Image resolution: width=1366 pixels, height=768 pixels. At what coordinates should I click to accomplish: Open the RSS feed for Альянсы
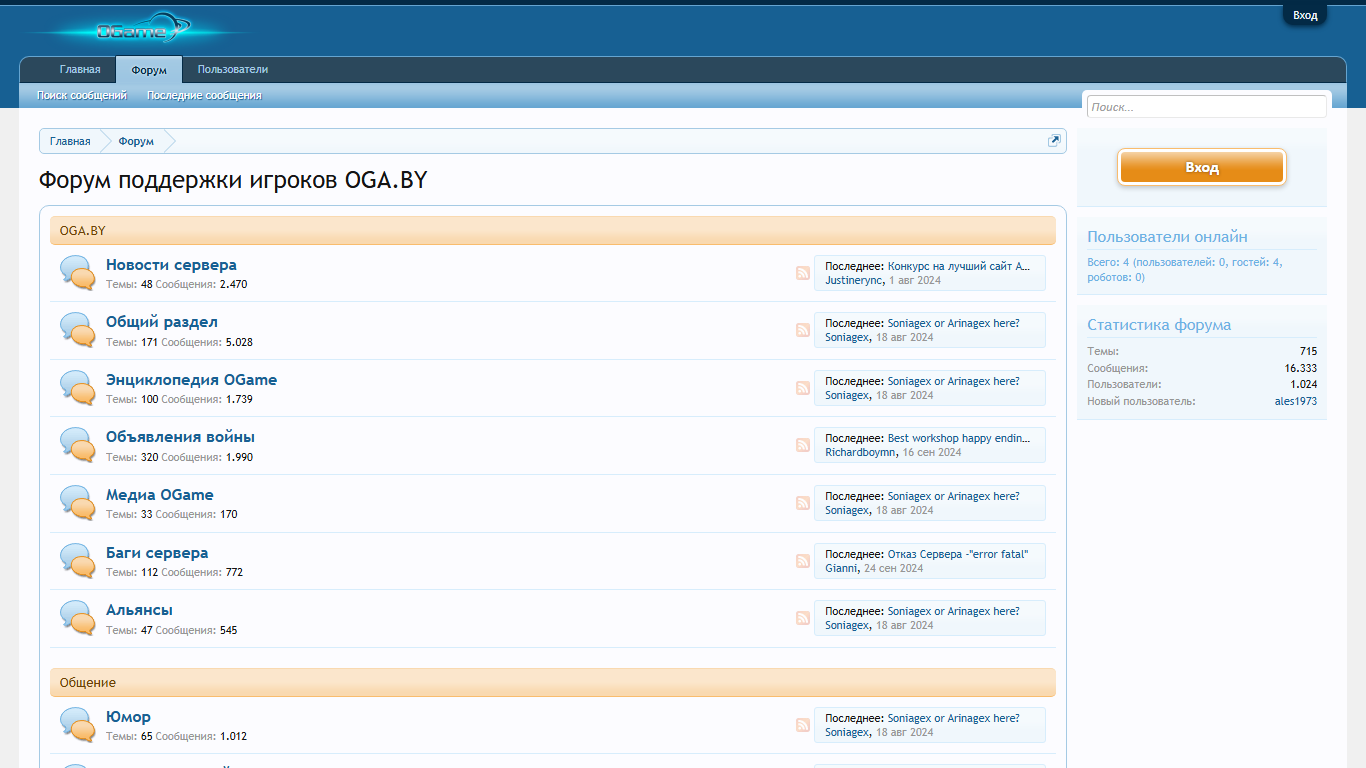click(x=803, y=618)
